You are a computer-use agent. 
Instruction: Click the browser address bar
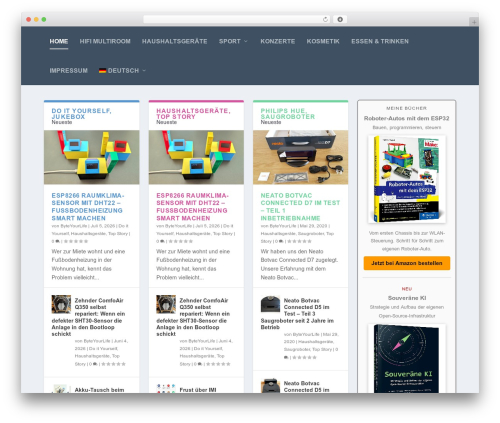tap(237, 19)
